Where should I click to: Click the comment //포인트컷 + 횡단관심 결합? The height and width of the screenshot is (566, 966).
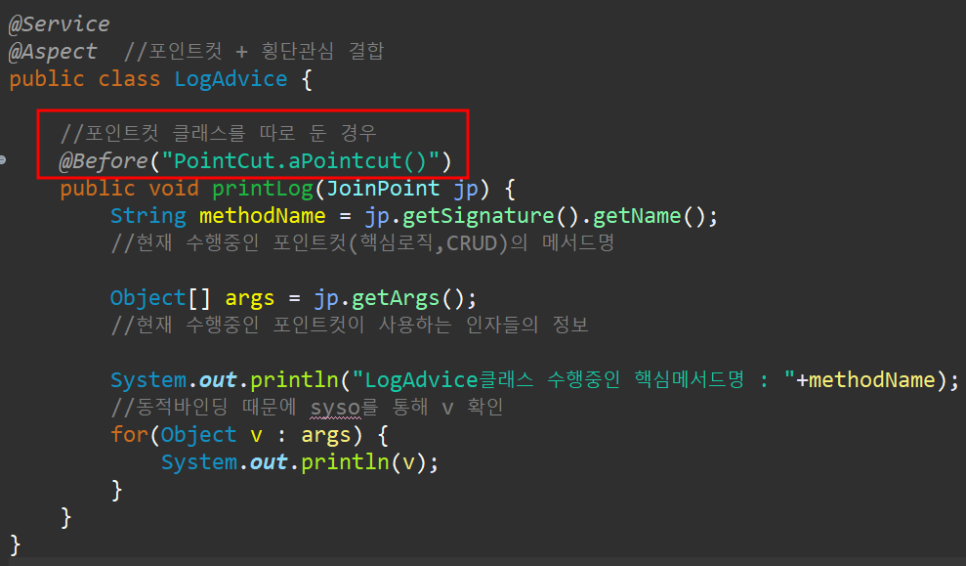pos(254,51)
